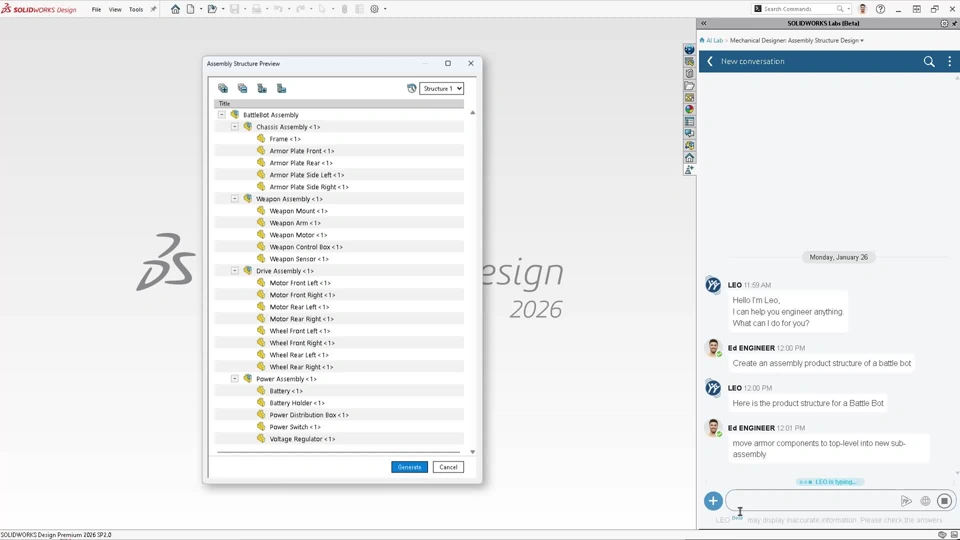Select the AI assistant task pane tab

(x=689, y=170)
